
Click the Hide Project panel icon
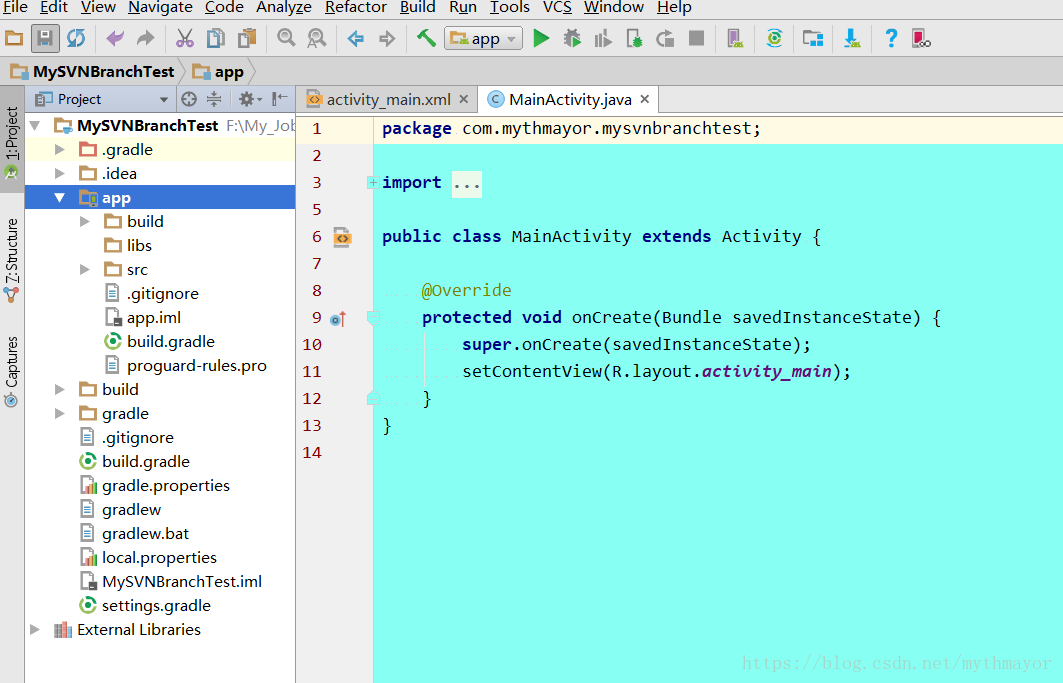[x=279, y=99]
